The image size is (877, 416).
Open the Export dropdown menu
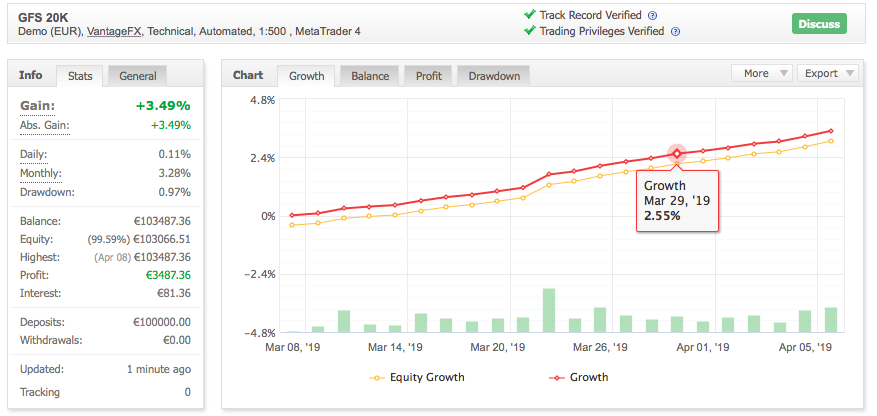click(x=828, y=73)
